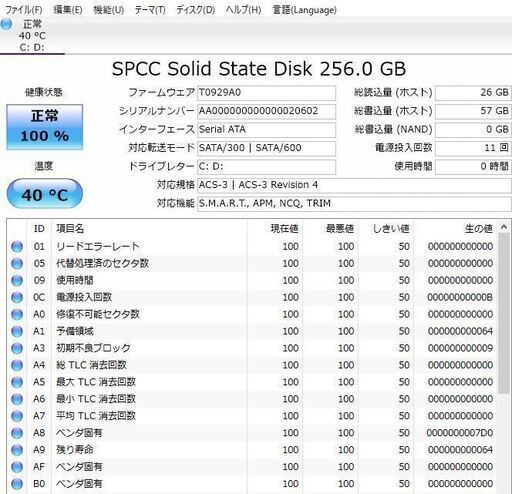Click the status icon for row A5

[17, 382]
